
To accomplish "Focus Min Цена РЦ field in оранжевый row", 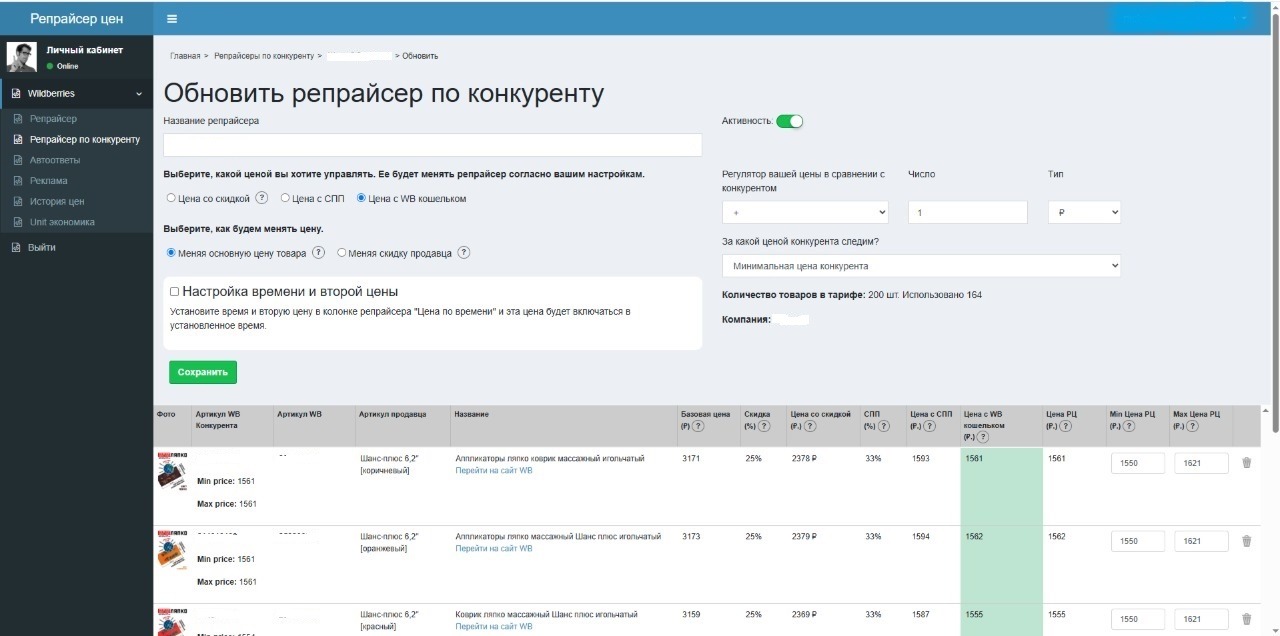I will (1138, 541).
